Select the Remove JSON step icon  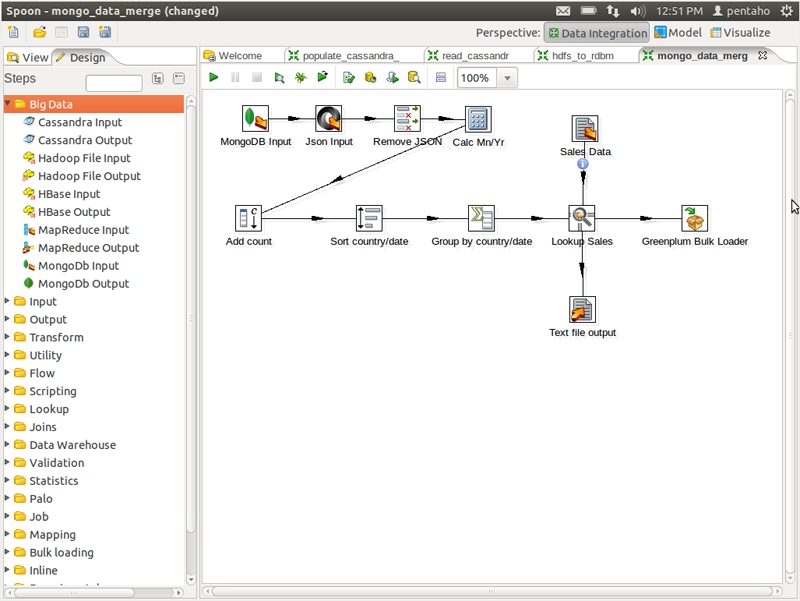coord(407,118)
